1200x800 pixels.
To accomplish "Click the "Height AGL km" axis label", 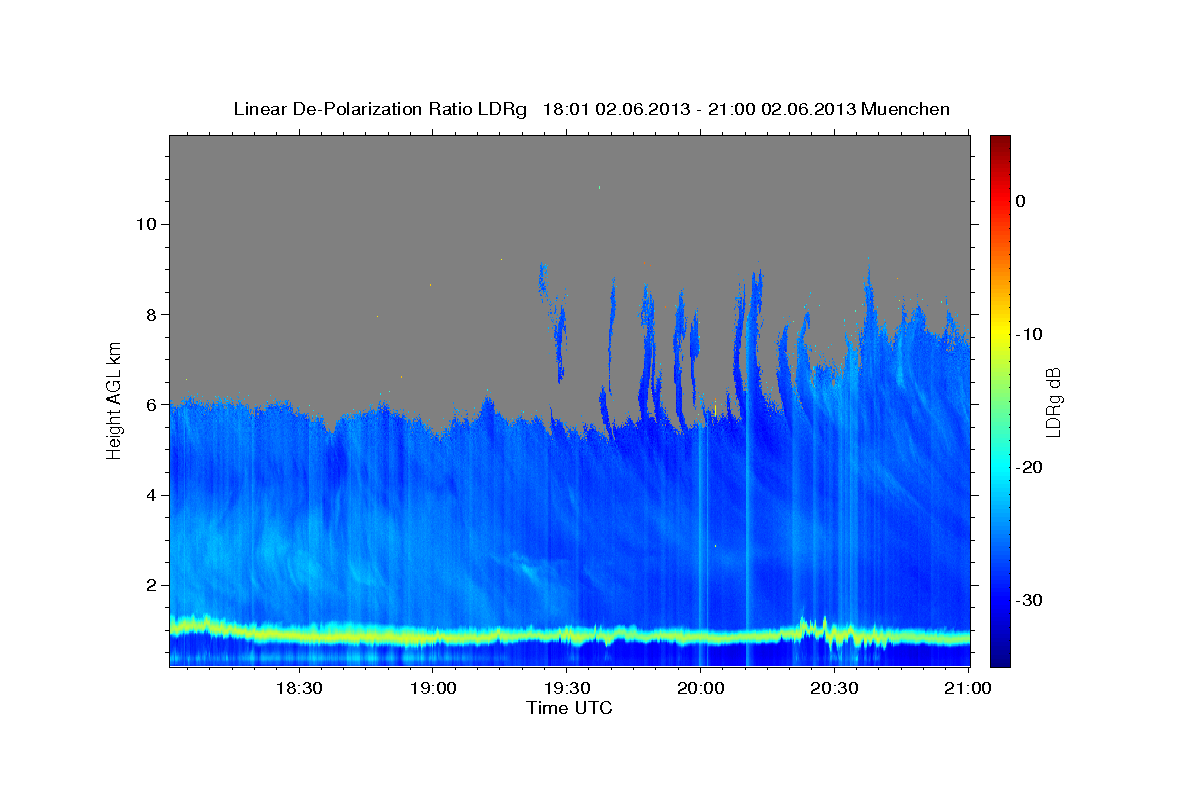I will (115, 399).
